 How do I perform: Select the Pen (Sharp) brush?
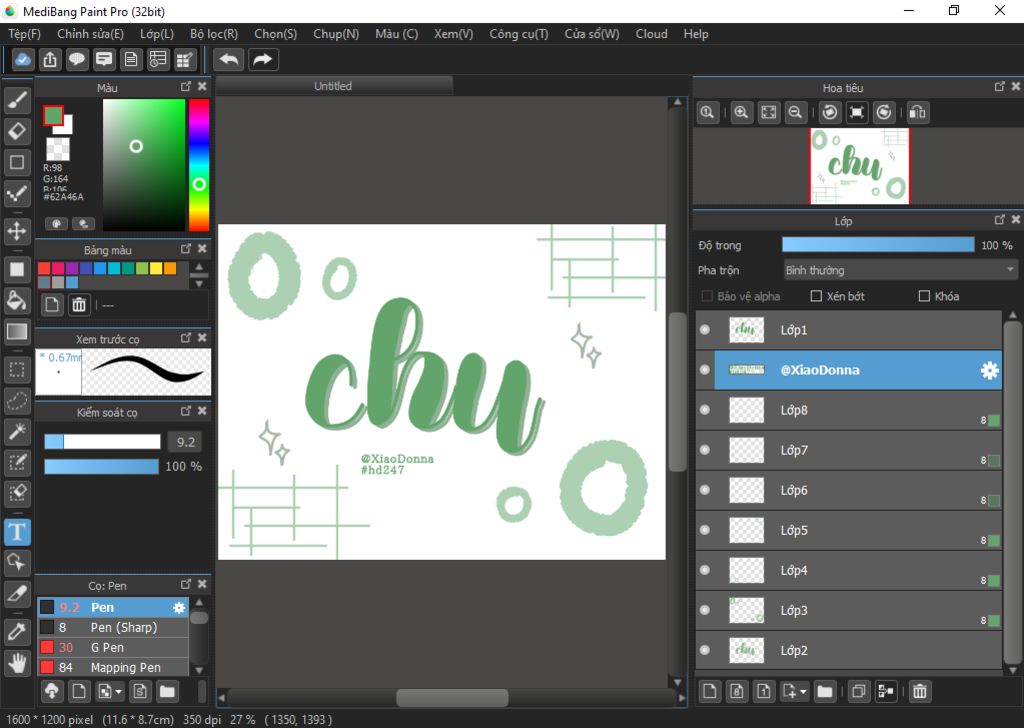coord(113,627)
